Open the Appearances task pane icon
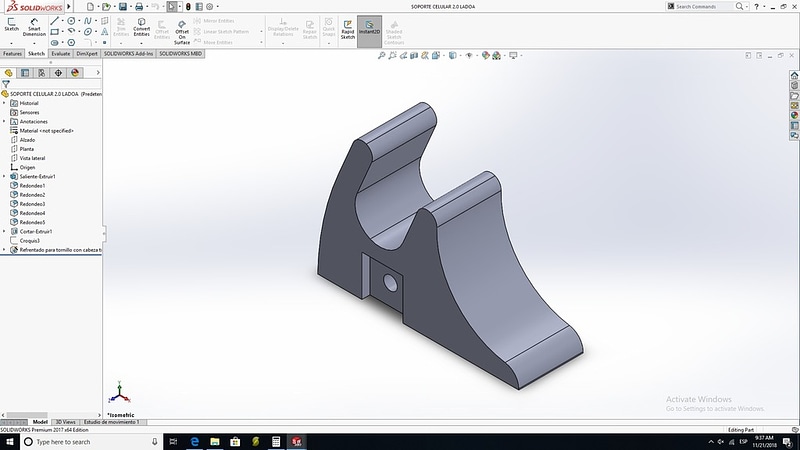 coord(794,115)
